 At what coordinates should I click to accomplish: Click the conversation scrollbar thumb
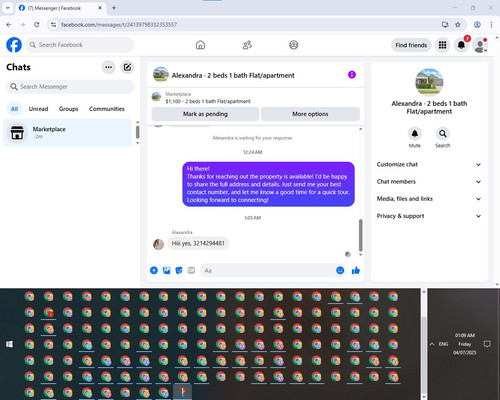[360, 235]
